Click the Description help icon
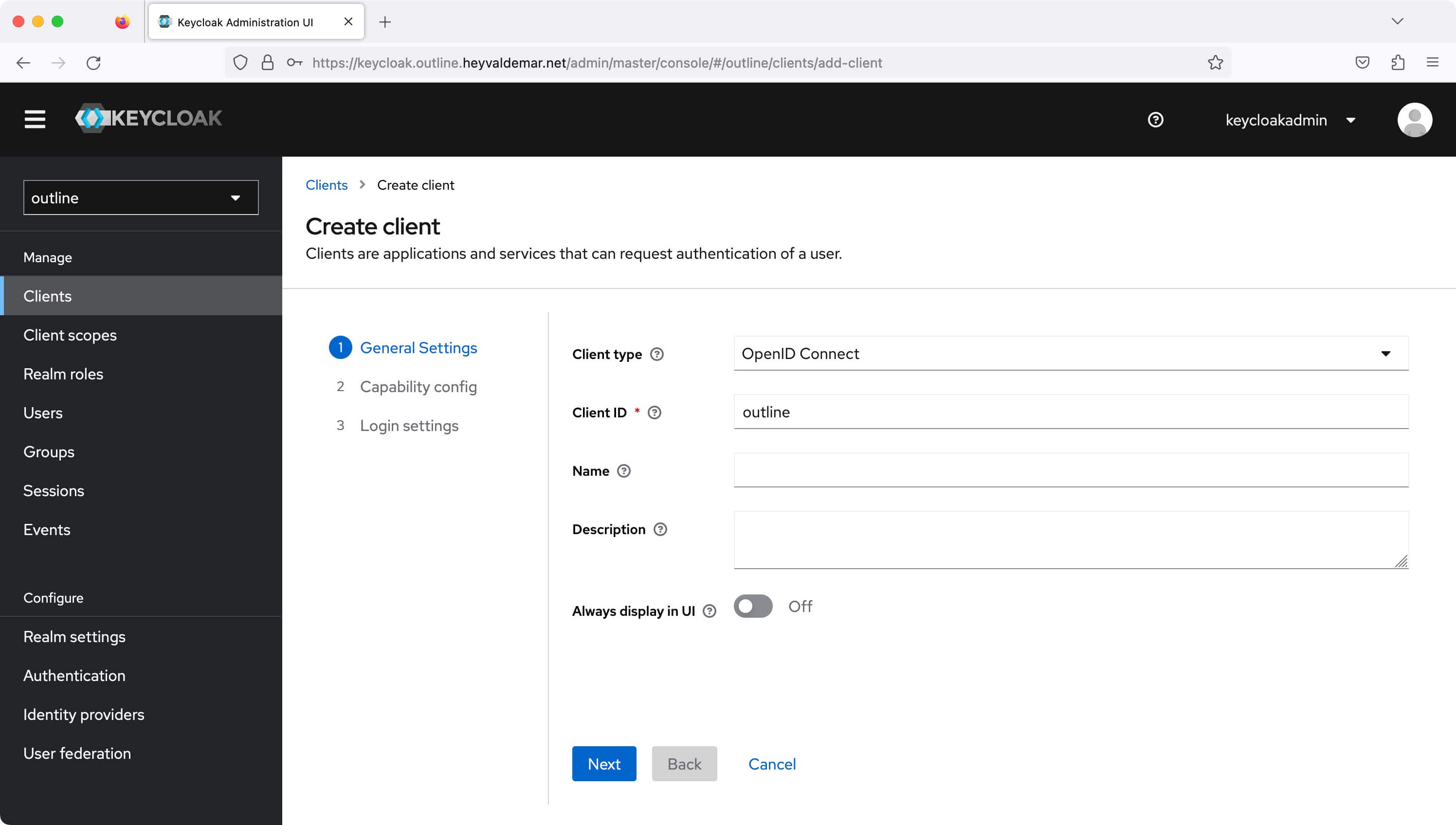The width and height of the screenshot is (1456, 825). coord(660,529)
